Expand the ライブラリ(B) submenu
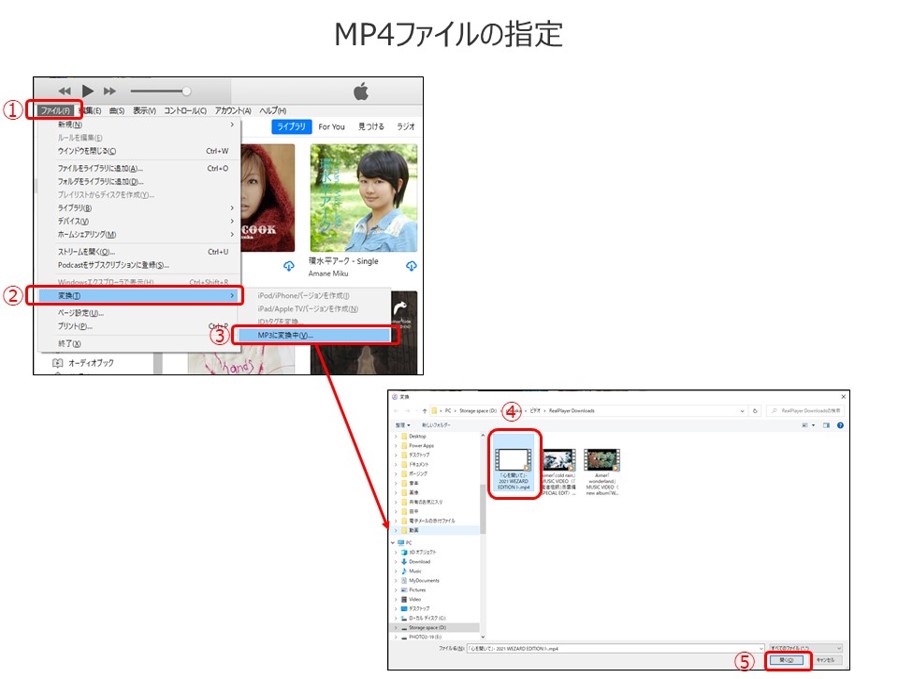The width and height of the screenshot is (898, 679). 139,208
